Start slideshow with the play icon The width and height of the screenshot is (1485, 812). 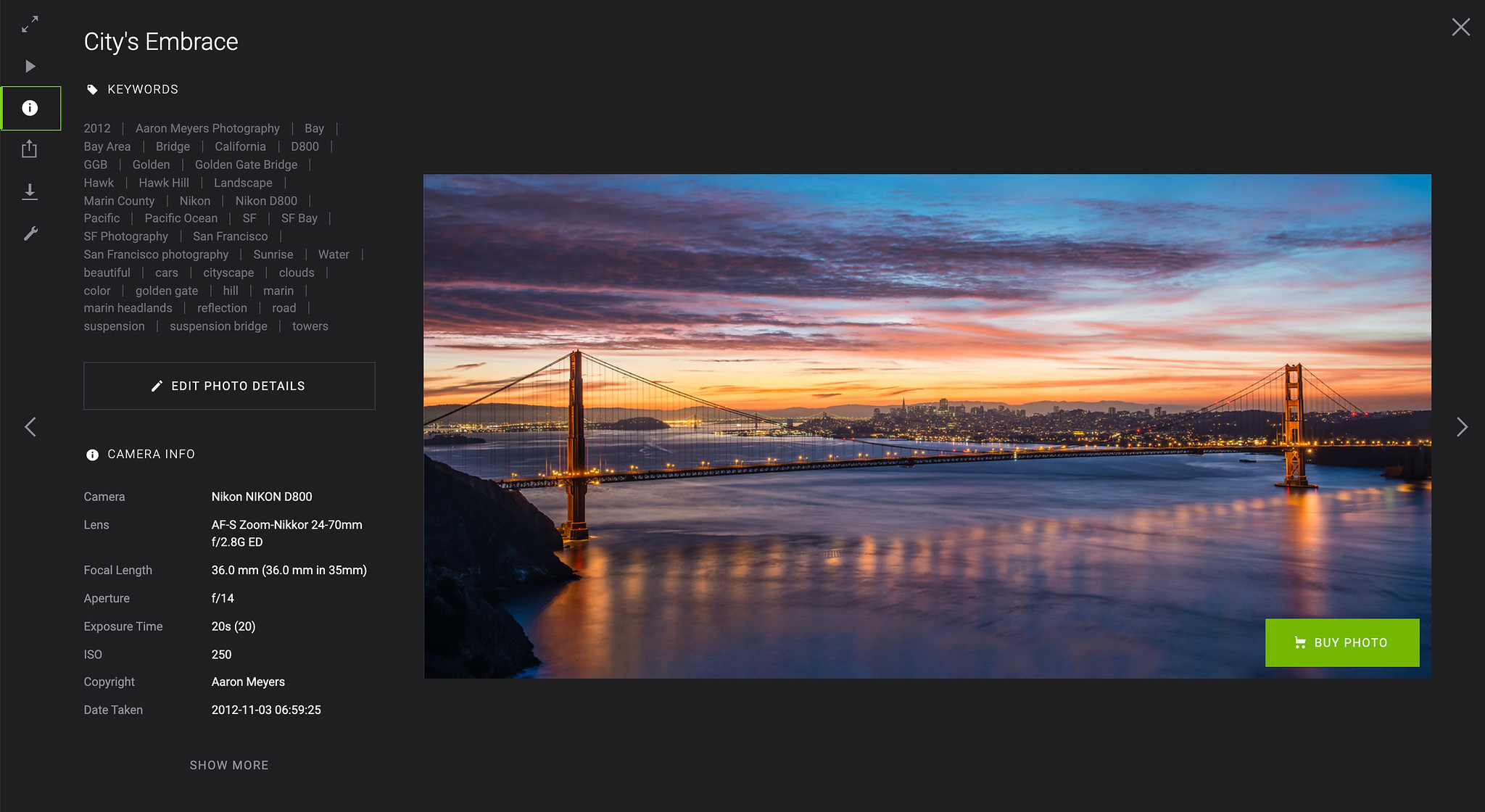[x=30, y=67]
